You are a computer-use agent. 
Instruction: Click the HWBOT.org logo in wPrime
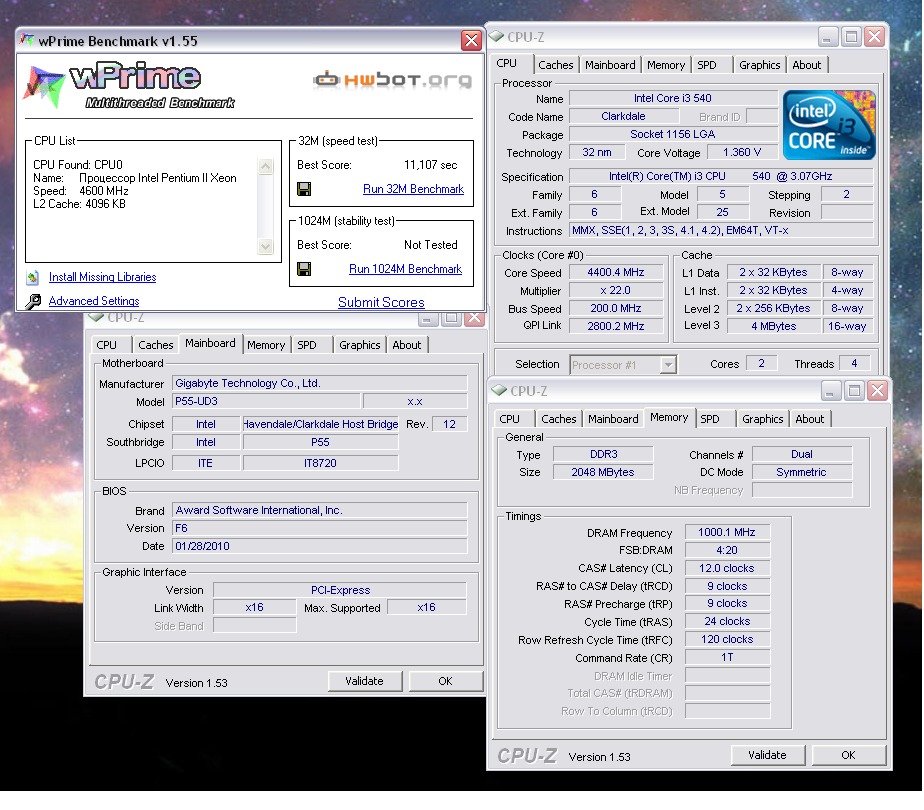click(x=392, y=80)
